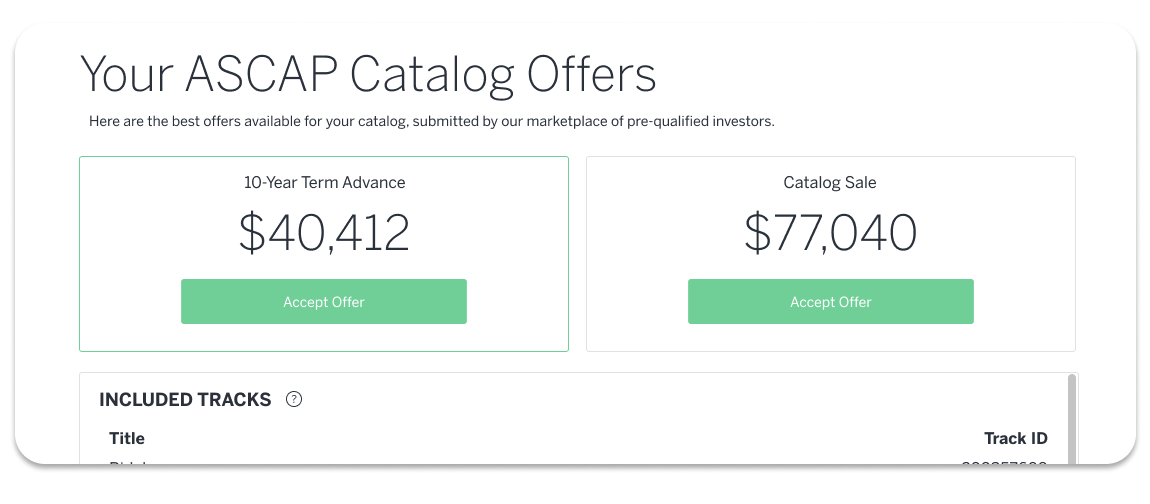Accept the Catalog Sale offer

[830, 302]
